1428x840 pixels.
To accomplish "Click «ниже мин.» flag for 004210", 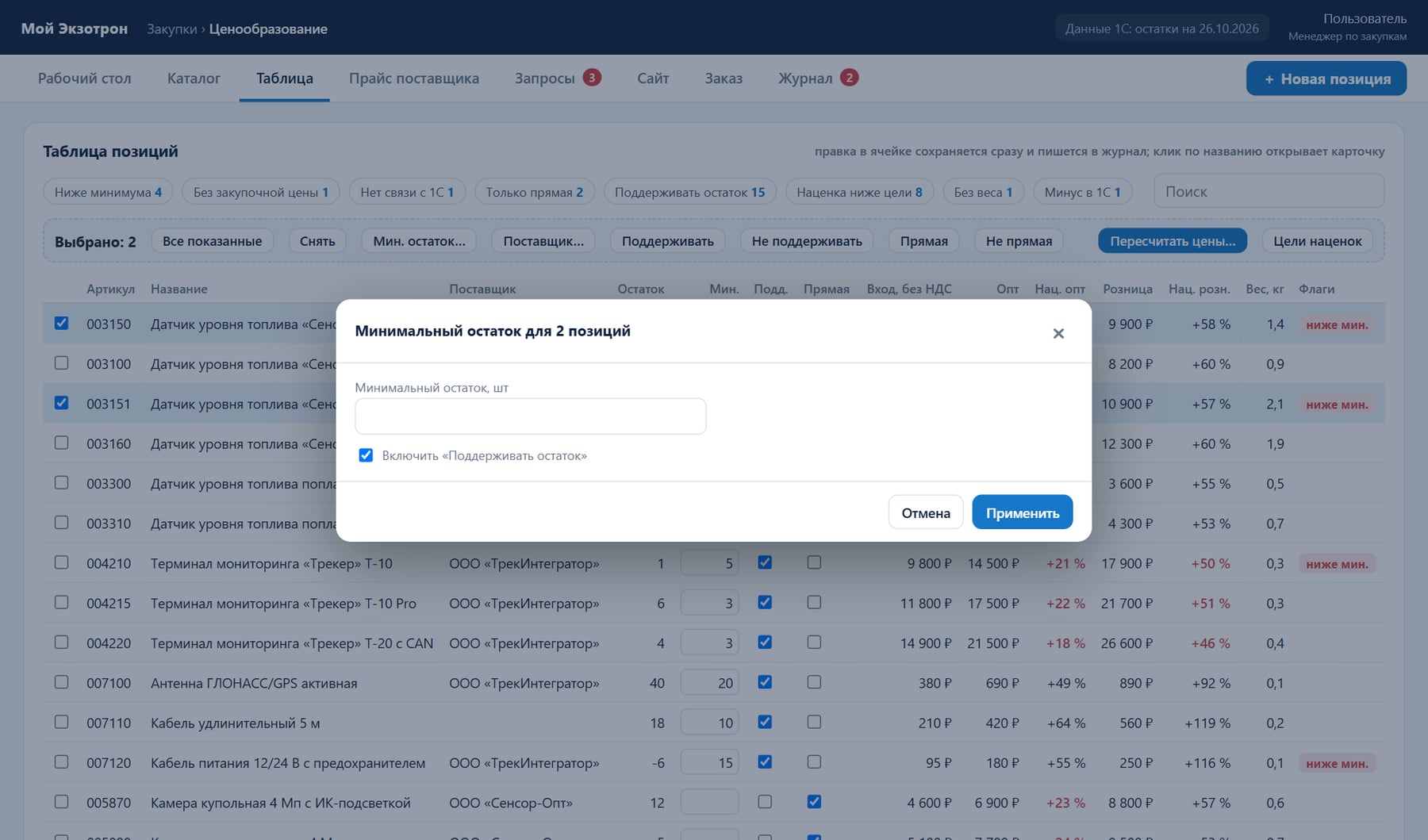I will click(x=1337, y=564).
